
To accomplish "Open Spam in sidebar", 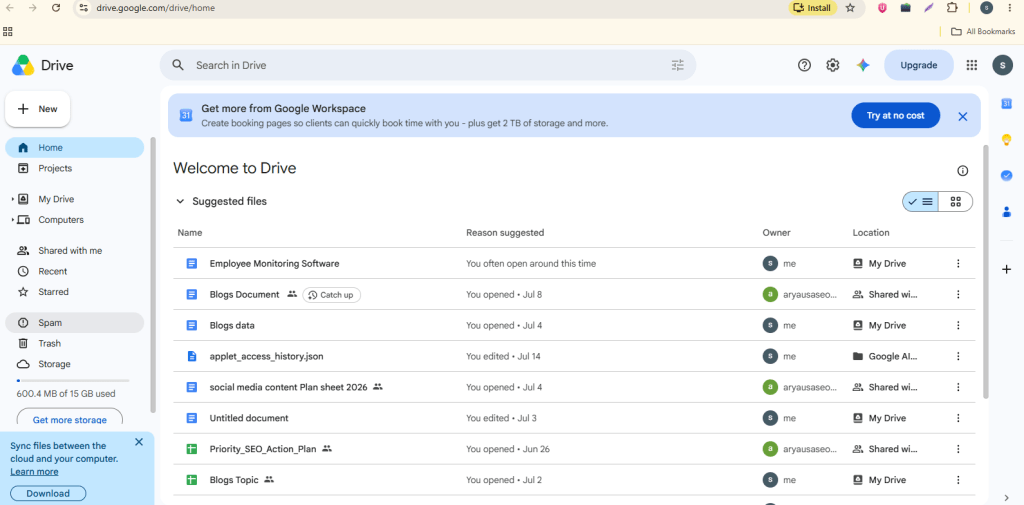I will [74, 323].
